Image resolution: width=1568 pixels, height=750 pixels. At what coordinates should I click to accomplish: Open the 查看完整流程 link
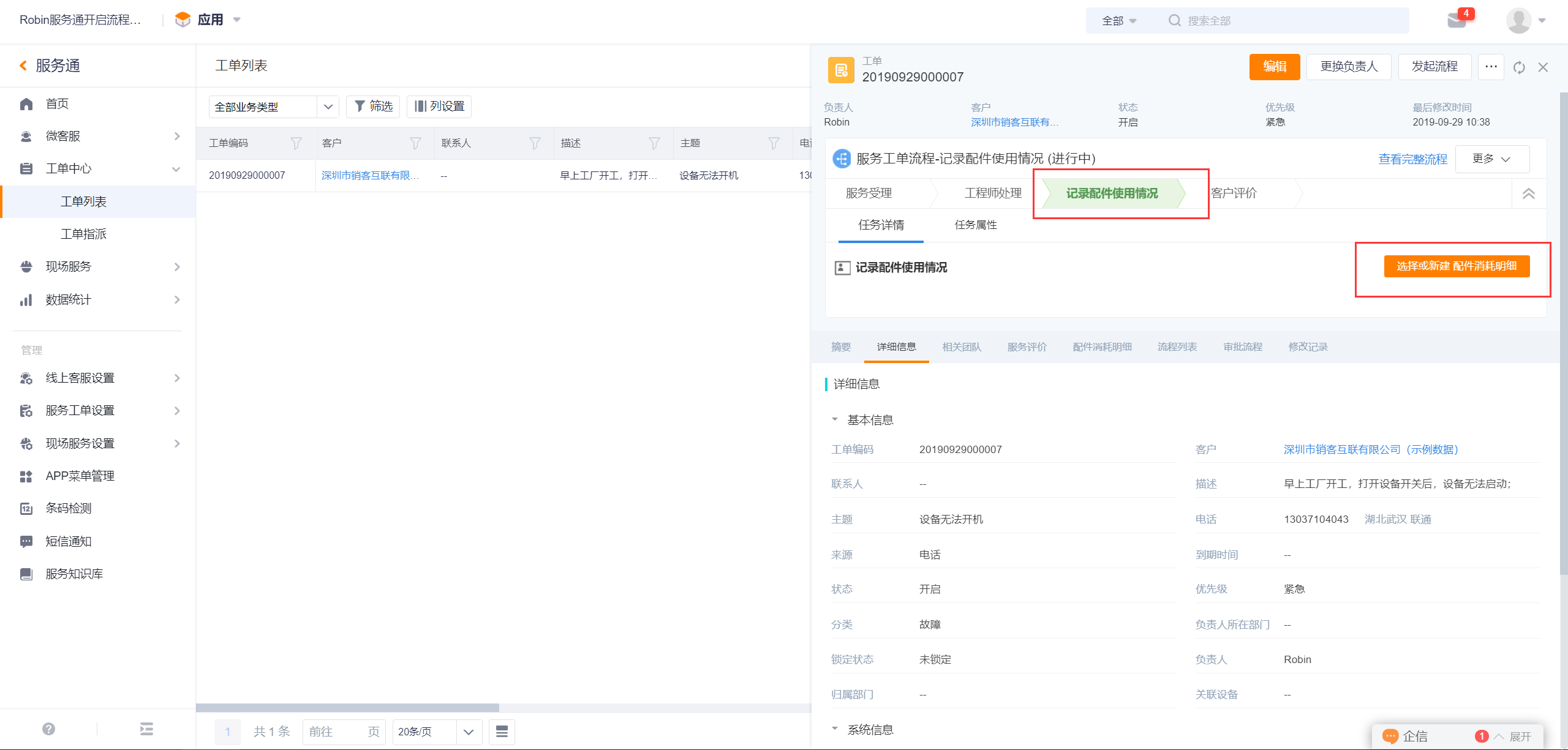point(1412,159)
